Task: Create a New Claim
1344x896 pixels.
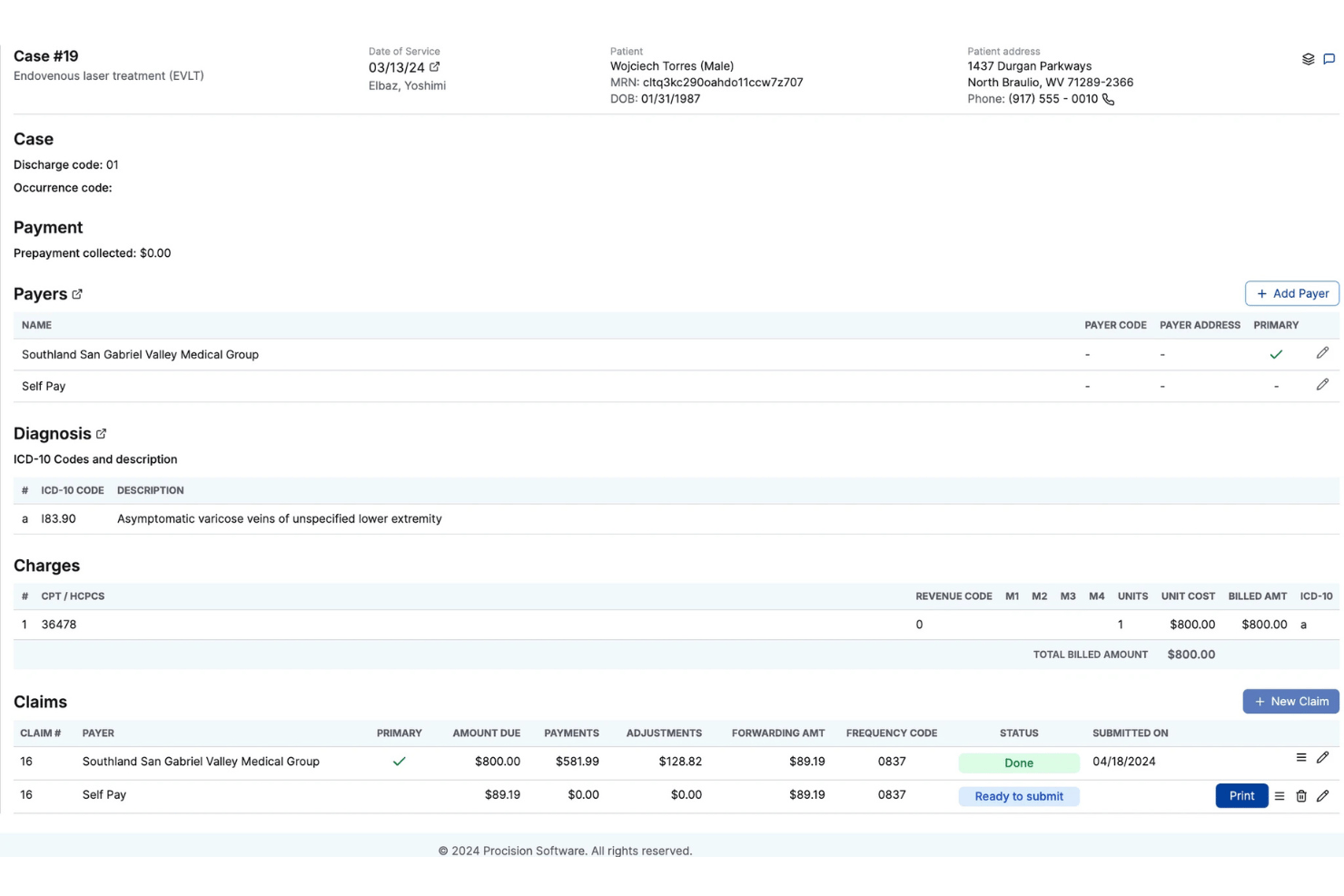Action: [1290, 701]
